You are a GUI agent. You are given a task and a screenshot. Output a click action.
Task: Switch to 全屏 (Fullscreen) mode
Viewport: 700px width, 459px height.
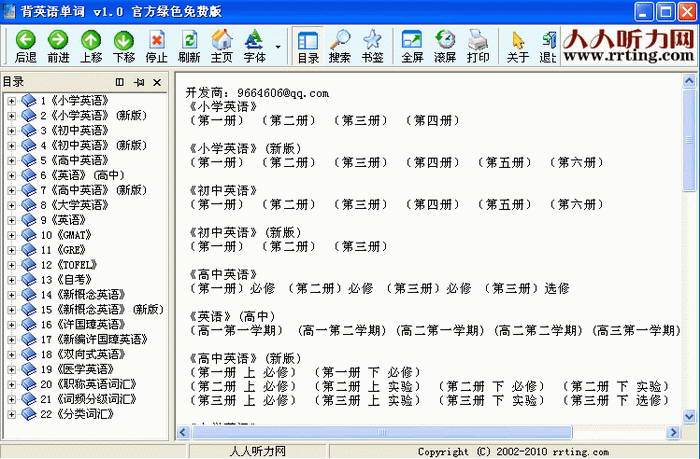412,46
